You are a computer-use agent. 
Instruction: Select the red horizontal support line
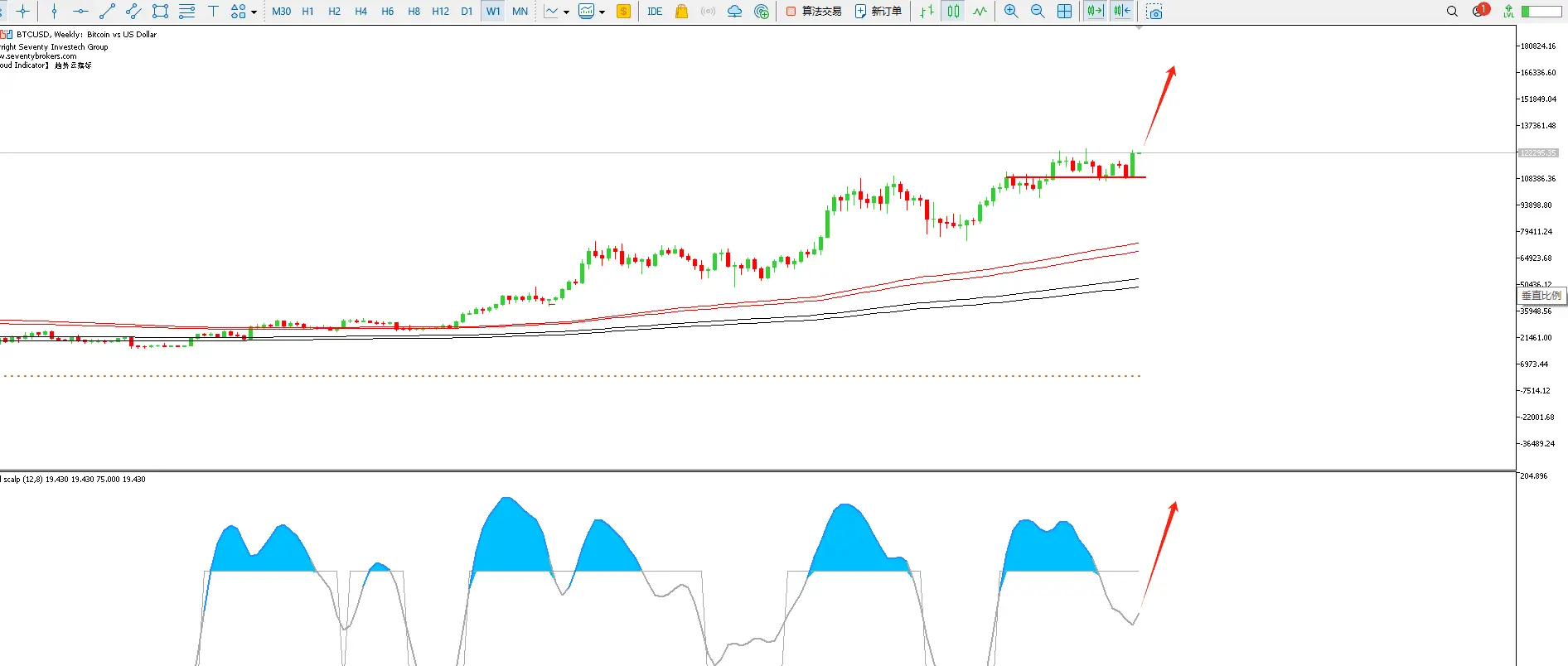coord(1075,177)
